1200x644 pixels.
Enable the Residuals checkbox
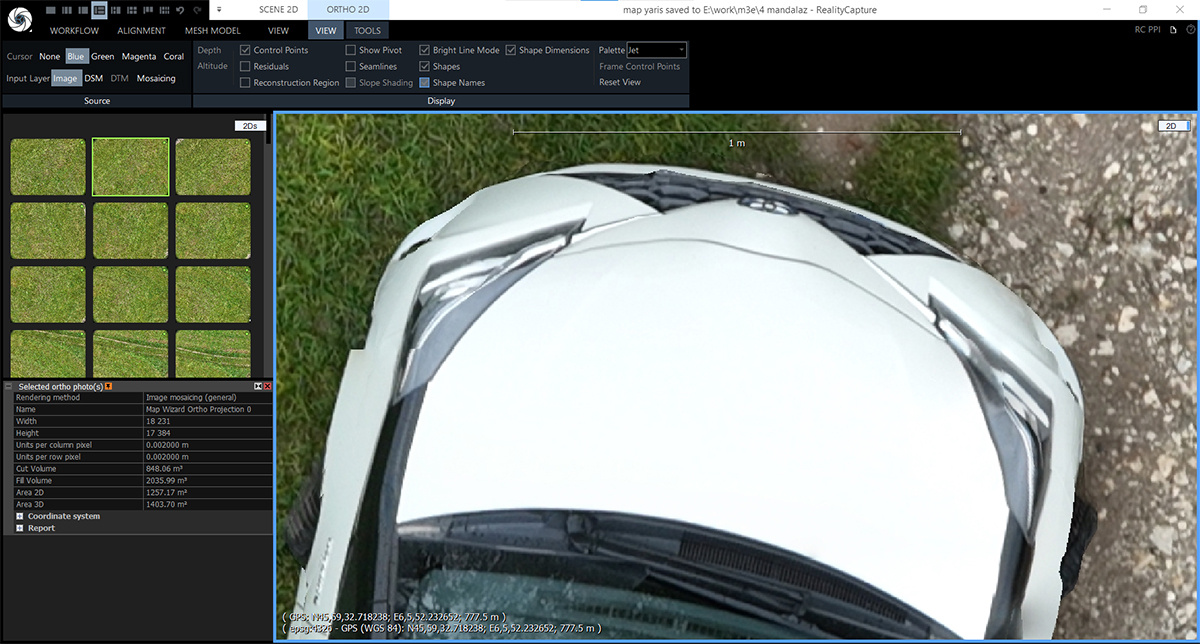tap(245, 66)
